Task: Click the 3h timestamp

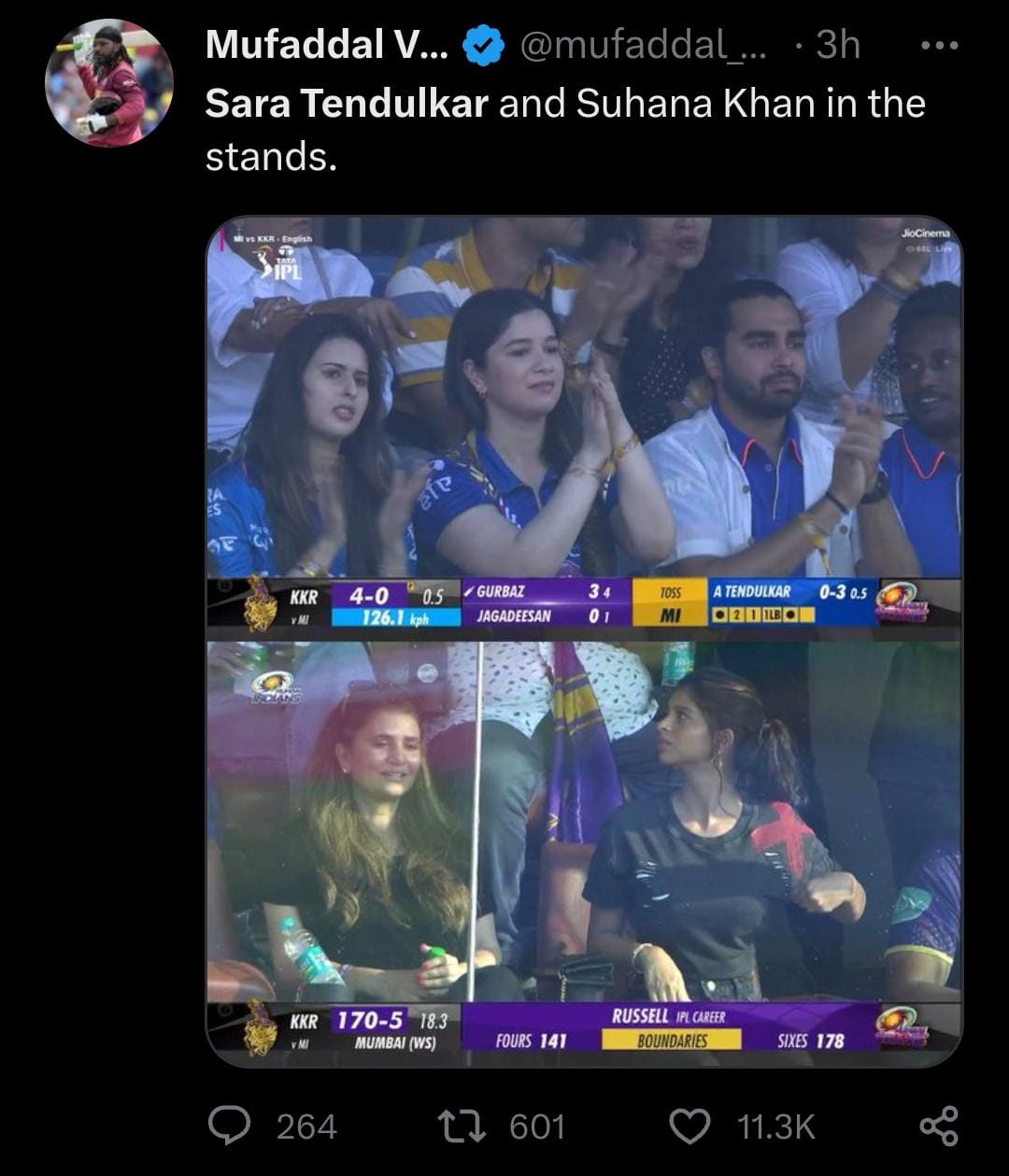Action: [837, 46]
